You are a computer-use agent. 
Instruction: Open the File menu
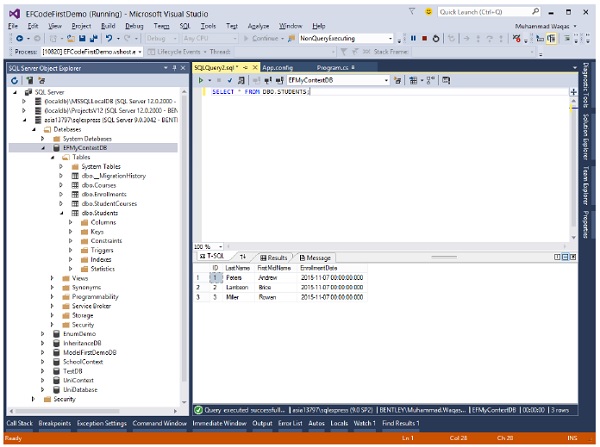click(x=13, y=26)
